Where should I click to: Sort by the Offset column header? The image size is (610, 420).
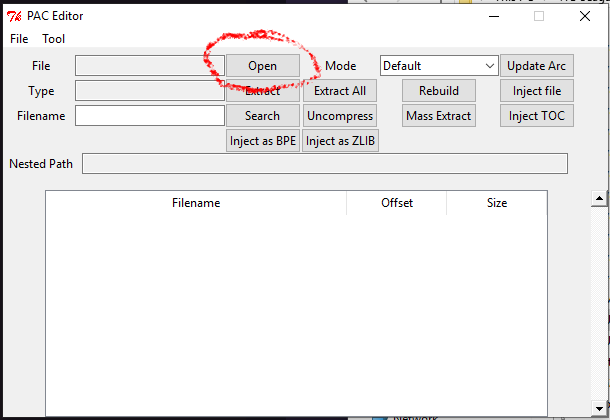pos(396,203)
